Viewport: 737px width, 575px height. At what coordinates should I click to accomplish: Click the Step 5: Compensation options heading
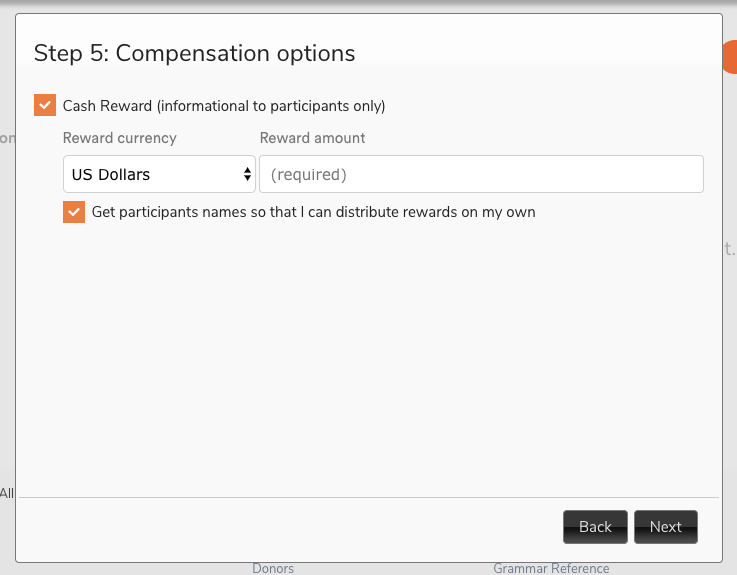[194, 53]
